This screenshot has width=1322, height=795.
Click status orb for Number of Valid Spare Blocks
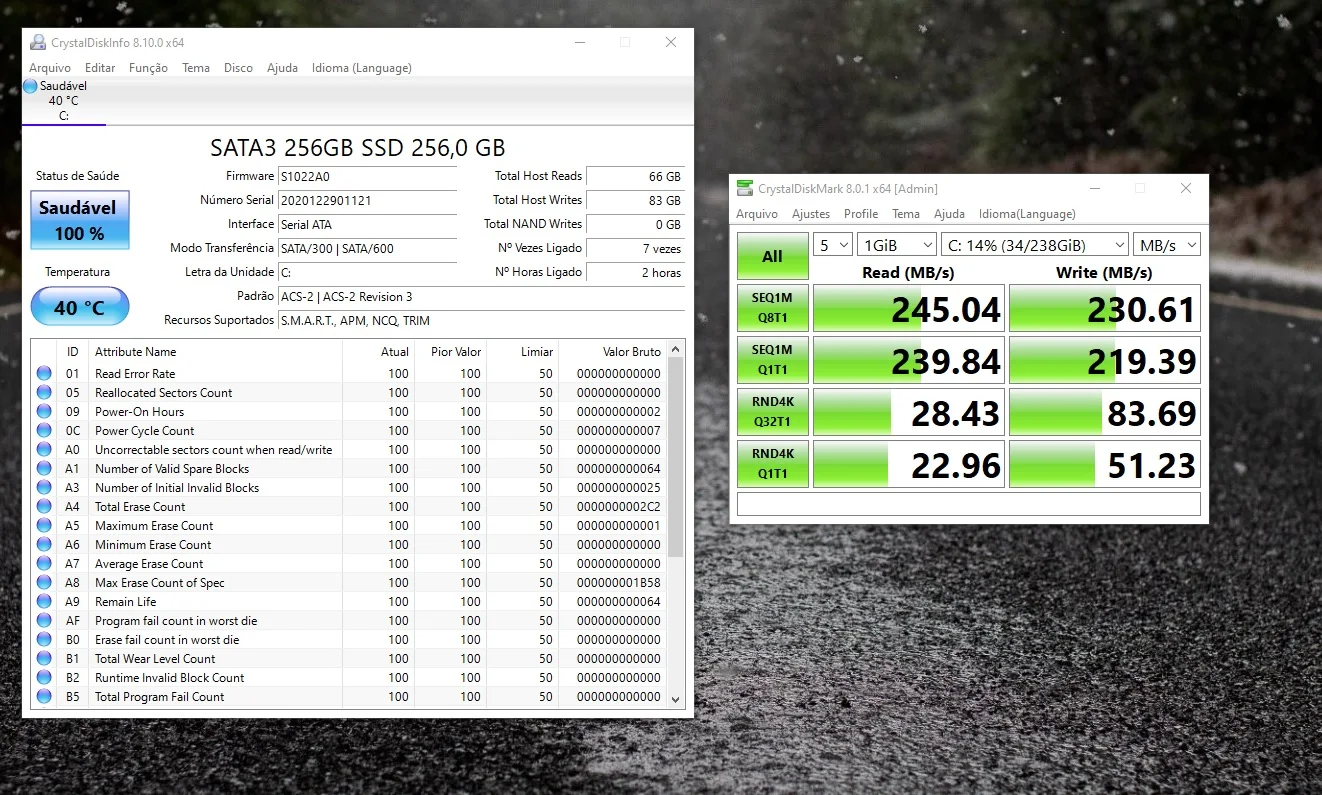click(x=44, y=469)
